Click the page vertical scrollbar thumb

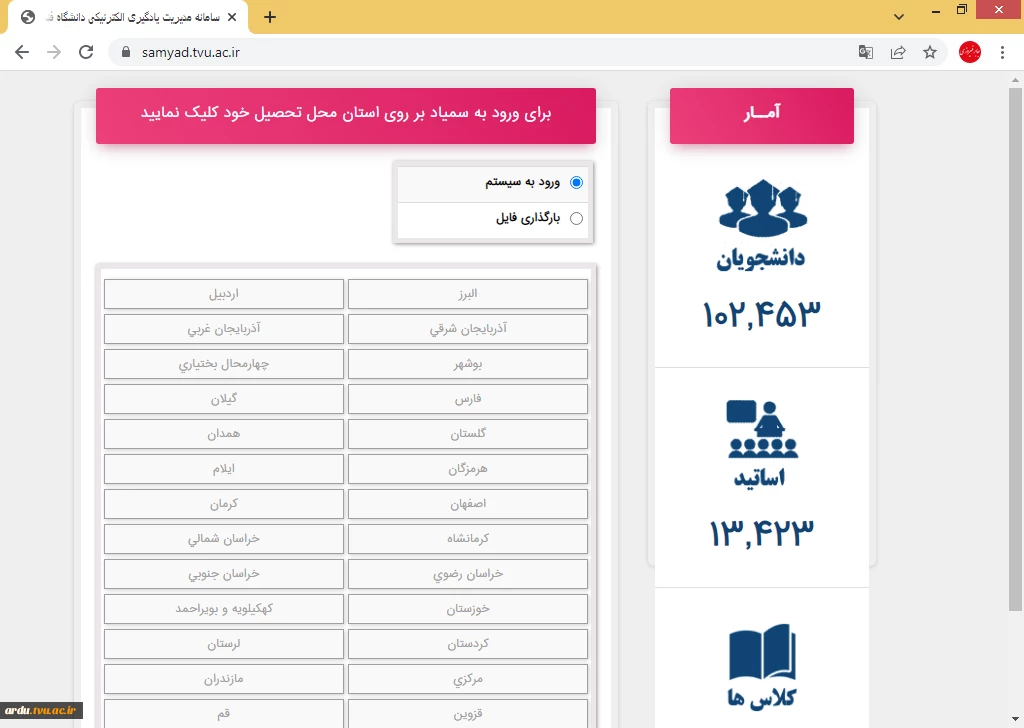pyautogui.click(x=1015, y=350)
